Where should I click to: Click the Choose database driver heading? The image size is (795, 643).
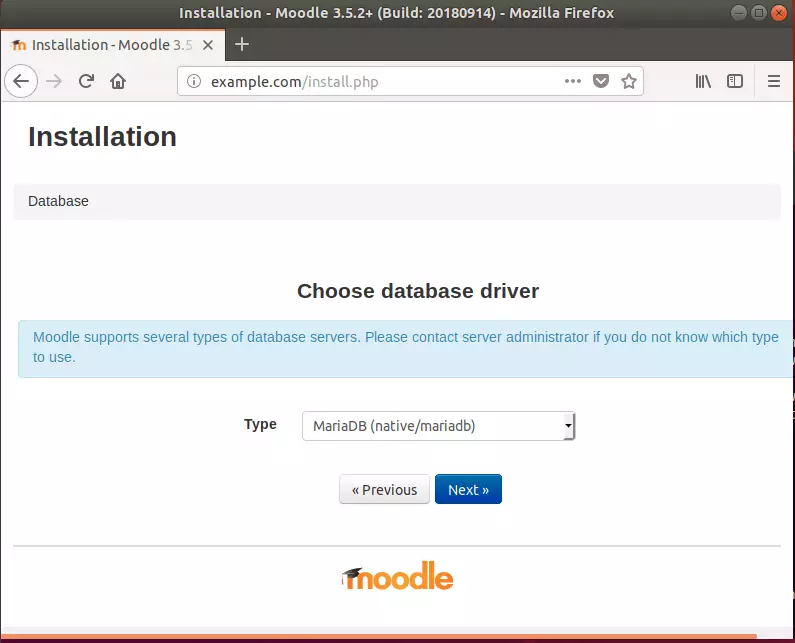pyautogui.click(x=418, y=291)
